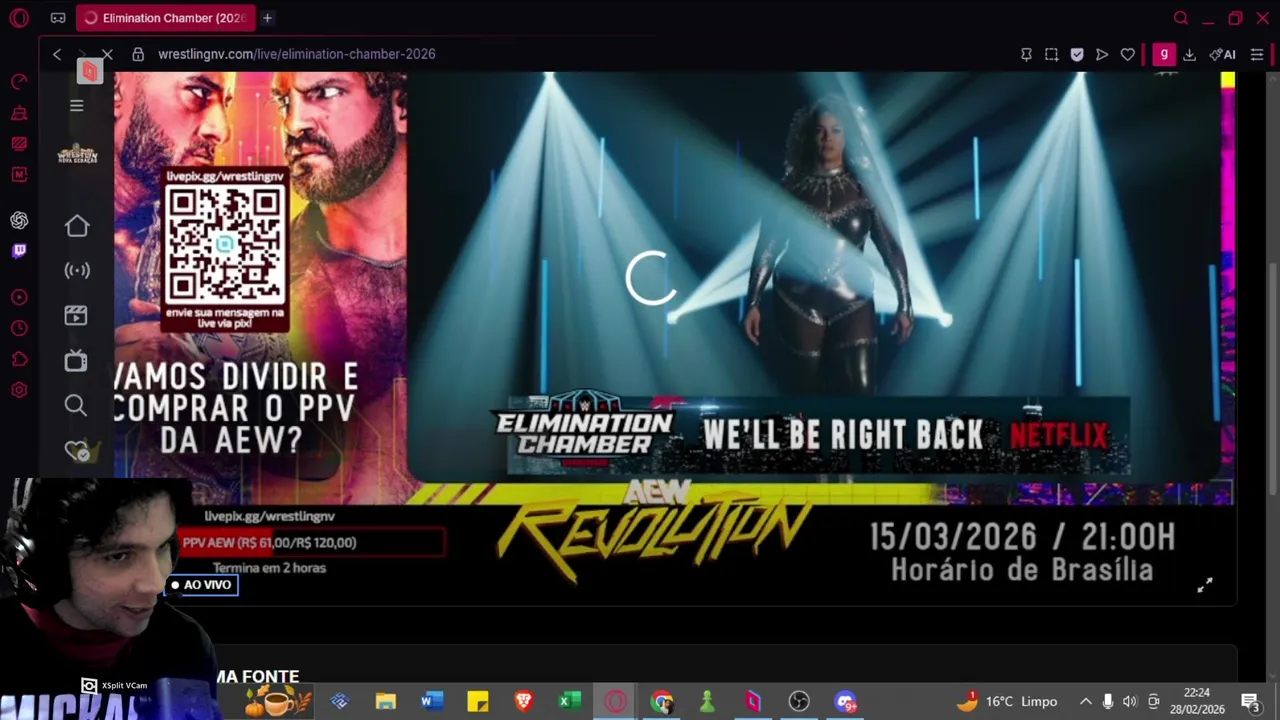Open browser downloads panel
Screen dimensions: 1280x720
coord(1189,54)
